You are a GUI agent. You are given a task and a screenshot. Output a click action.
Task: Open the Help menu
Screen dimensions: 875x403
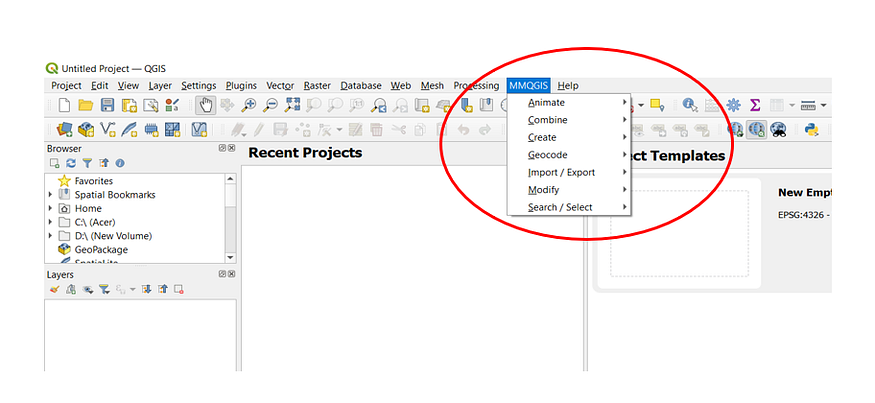coord(568,85)
